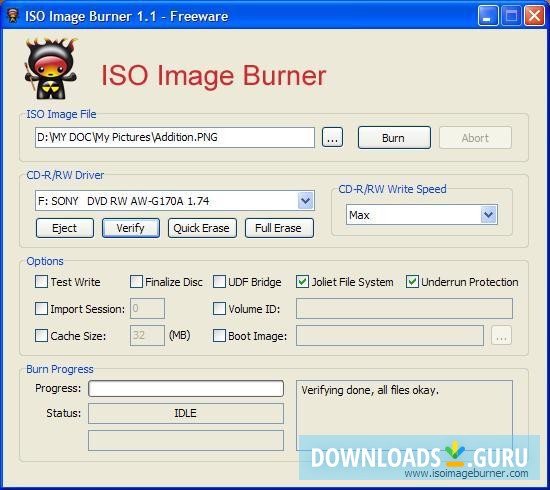
Task: Toggle the Finalize Disc checkbox
Action: point(136,282)
